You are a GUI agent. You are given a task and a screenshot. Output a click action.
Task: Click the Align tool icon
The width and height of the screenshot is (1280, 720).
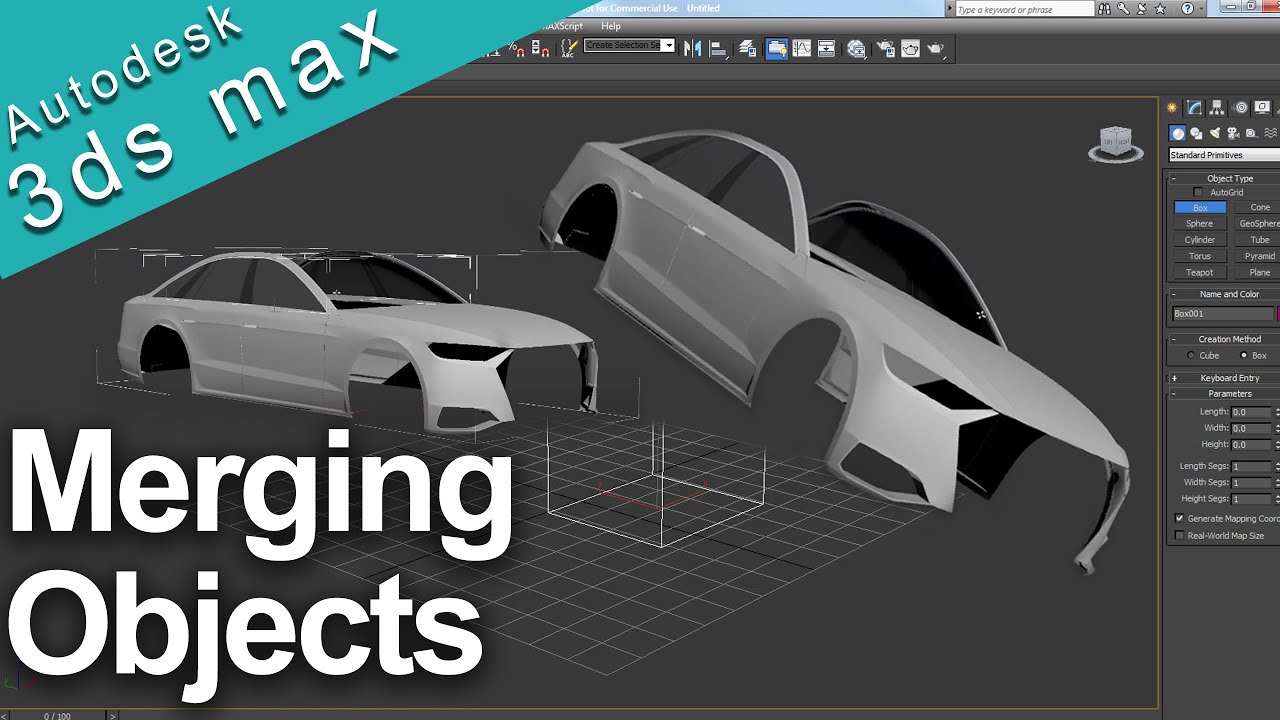pos(718,49)
